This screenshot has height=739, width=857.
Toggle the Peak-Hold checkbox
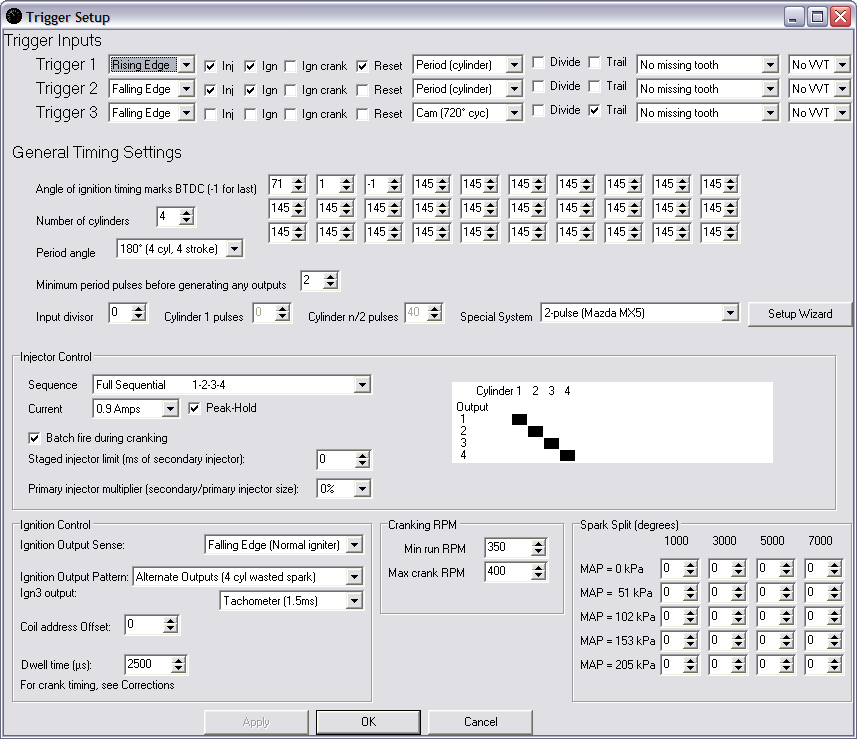(195, 408)
